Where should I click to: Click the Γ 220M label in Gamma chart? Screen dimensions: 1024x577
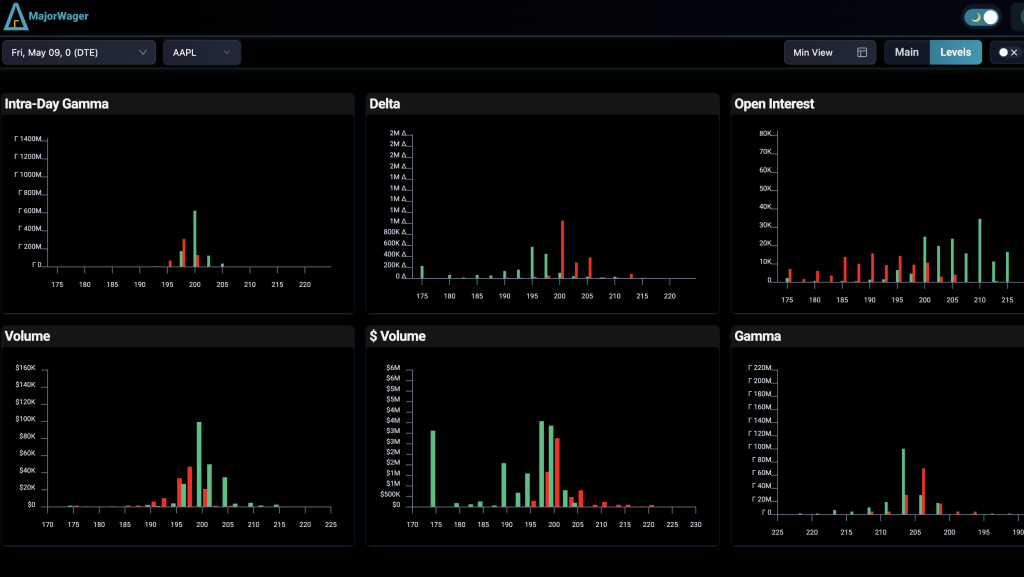click(760, 368)
